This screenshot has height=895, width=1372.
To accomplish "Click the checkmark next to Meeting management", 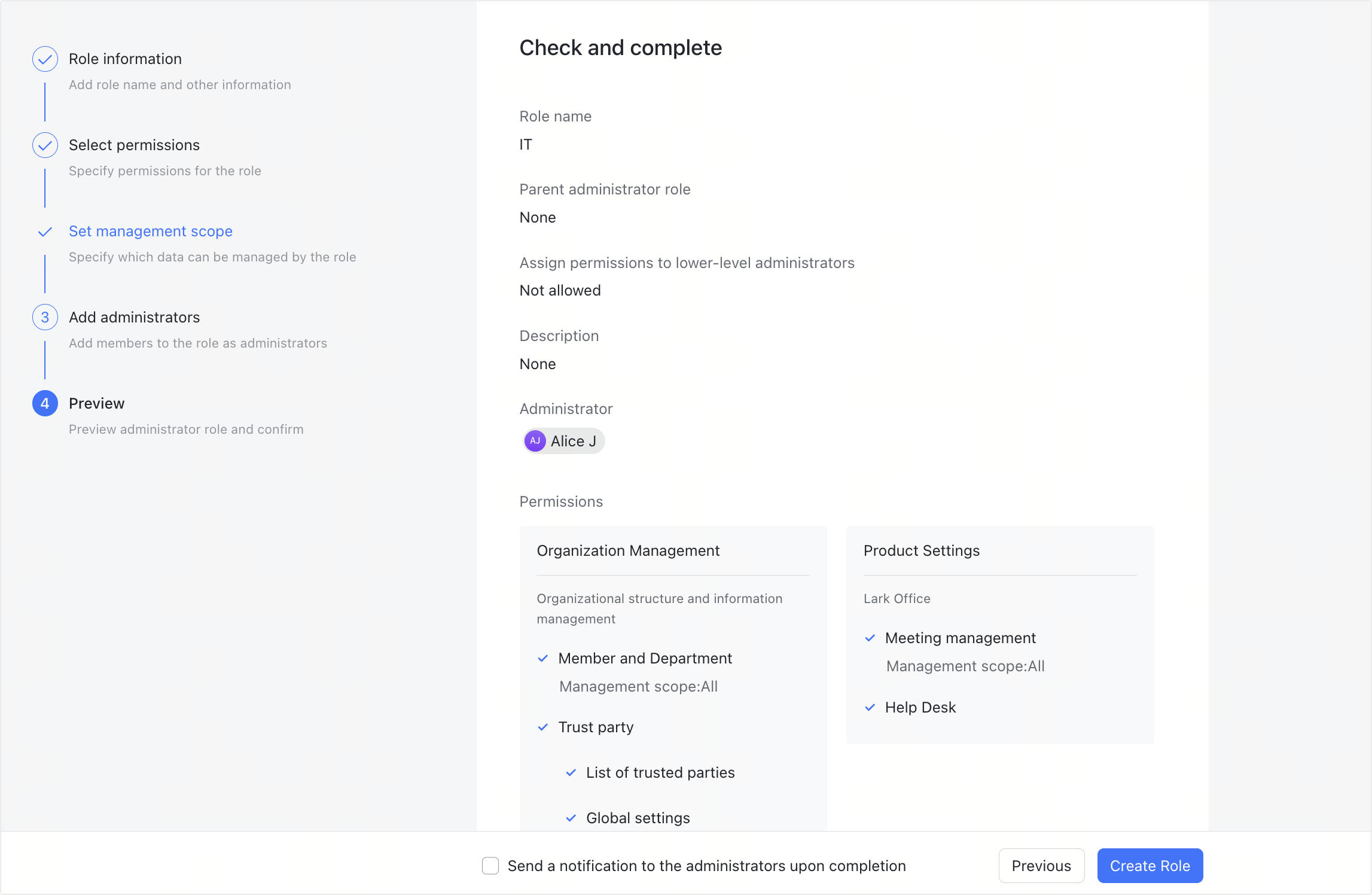I will point(870,638).
